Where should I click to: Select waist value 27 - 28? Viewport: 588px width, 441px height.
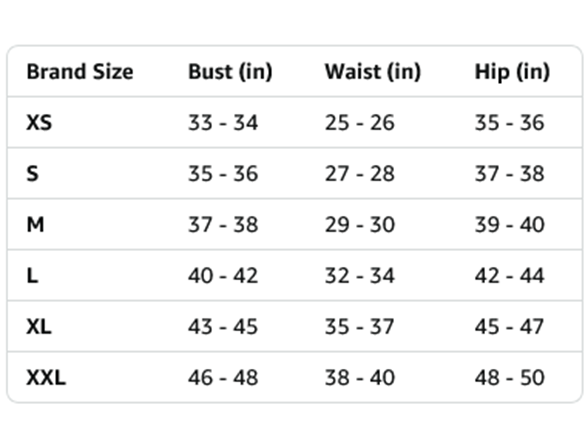tap(360, 174)
